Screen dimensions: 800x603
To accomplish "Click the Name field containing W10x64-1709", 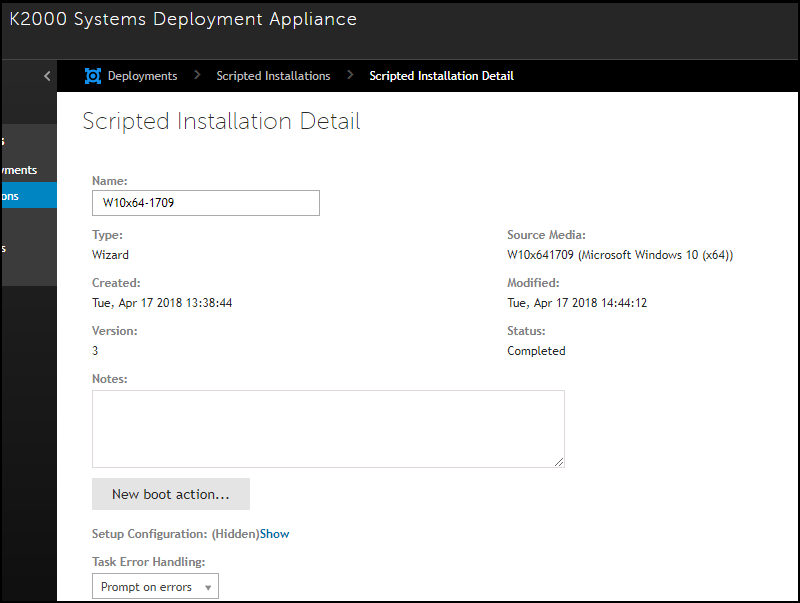I will [205, 202].
